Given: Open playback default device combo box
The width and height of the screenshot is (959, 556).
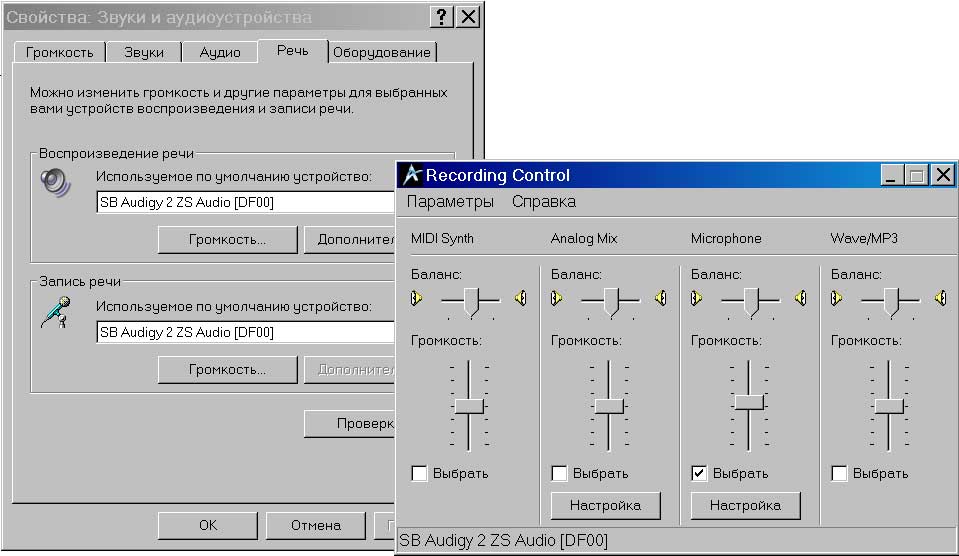Looking at the screenshot, I should tap(246, 202).
